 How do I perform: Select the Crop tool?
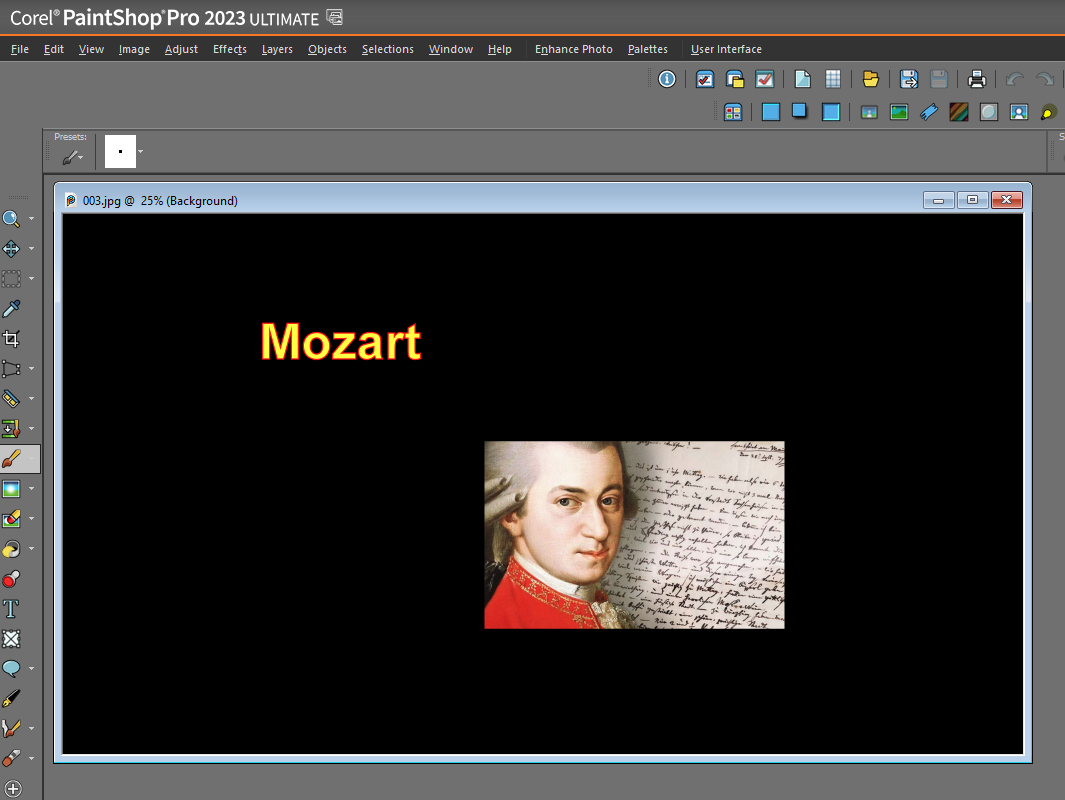click(12, 339)
